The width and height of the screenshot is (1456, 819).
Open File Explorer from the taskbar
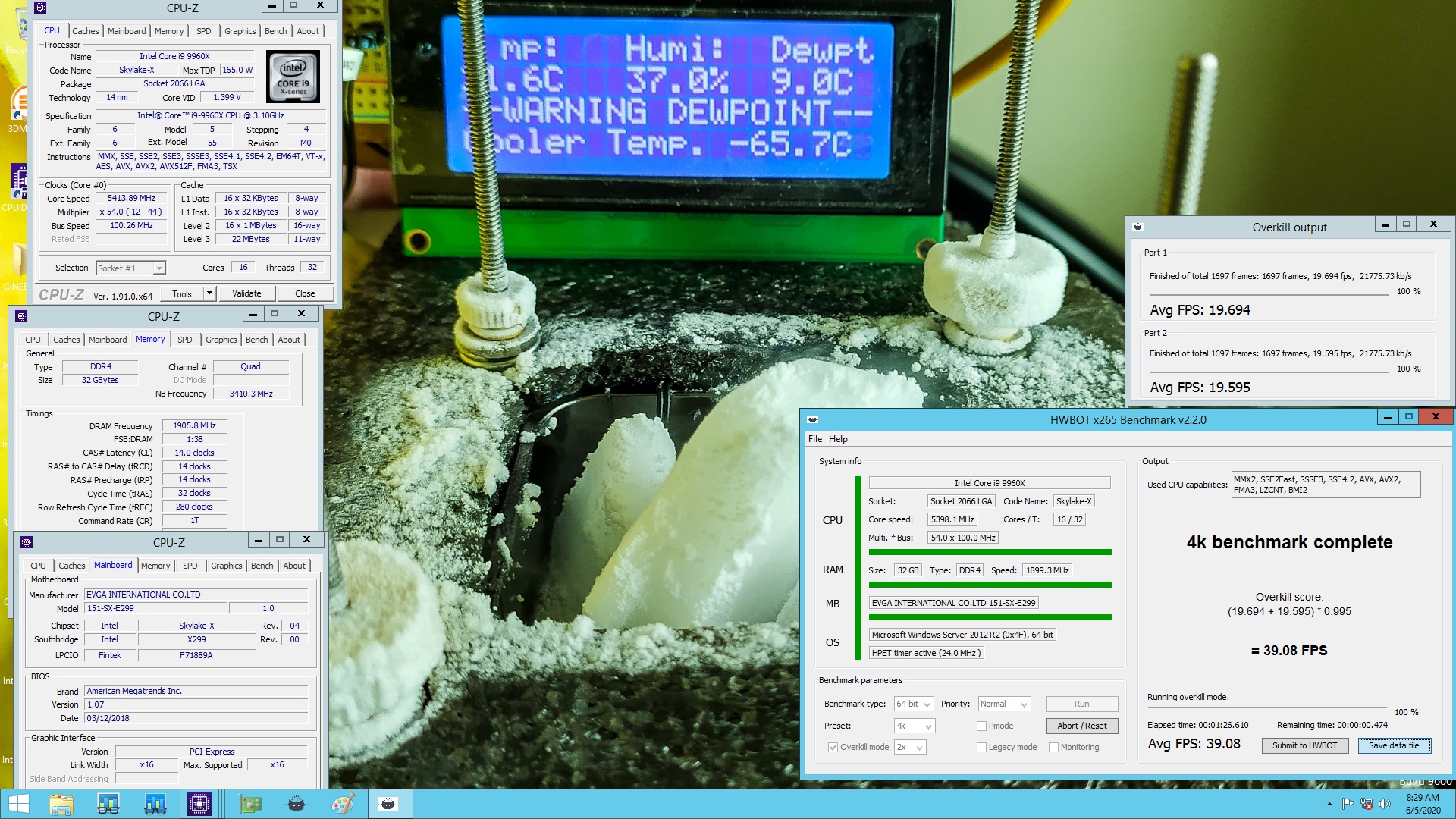61,804
